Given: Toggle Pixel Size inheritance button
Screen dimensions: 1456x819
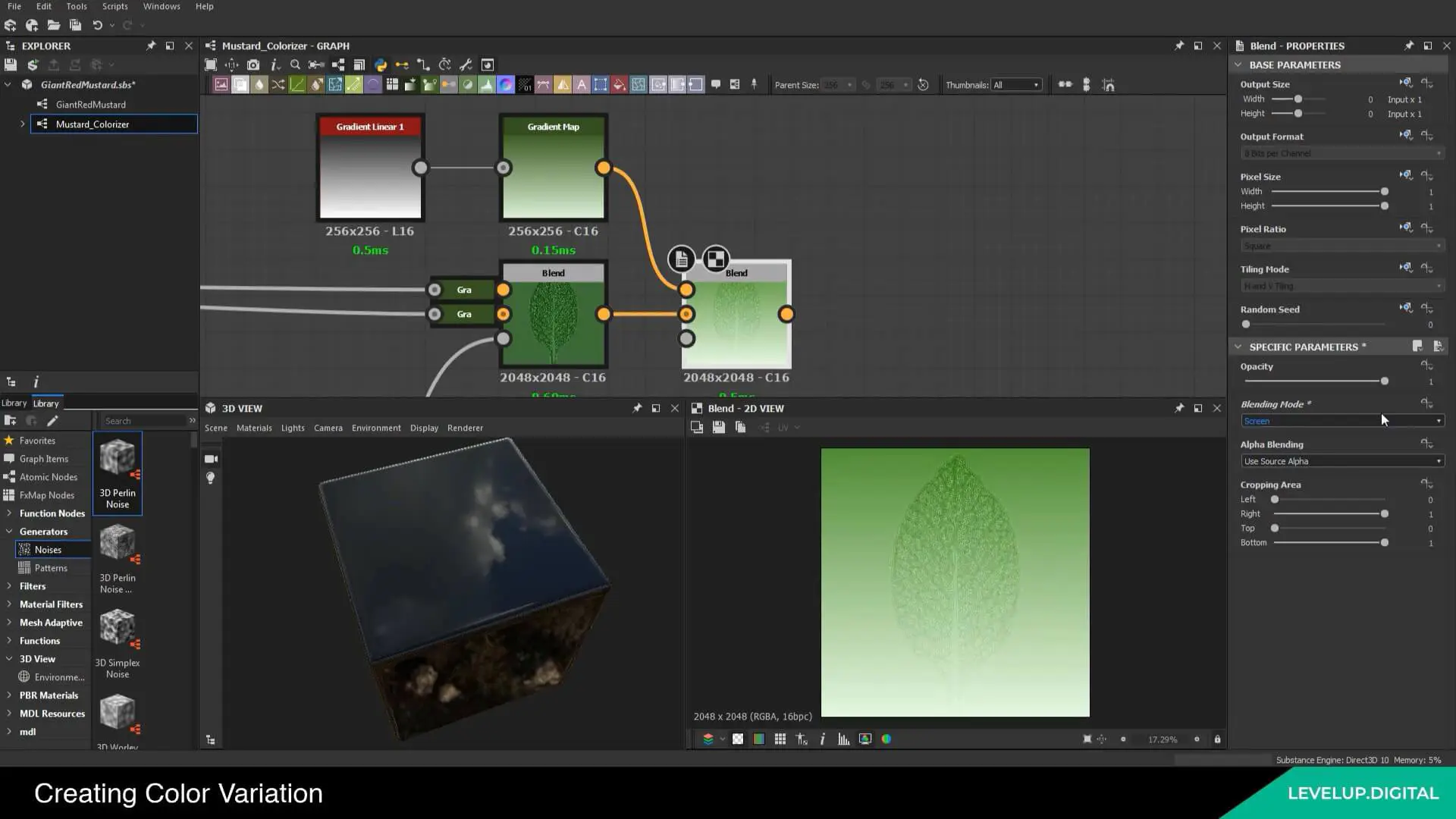Looking at the screenshot, I should coord(1406,175).
